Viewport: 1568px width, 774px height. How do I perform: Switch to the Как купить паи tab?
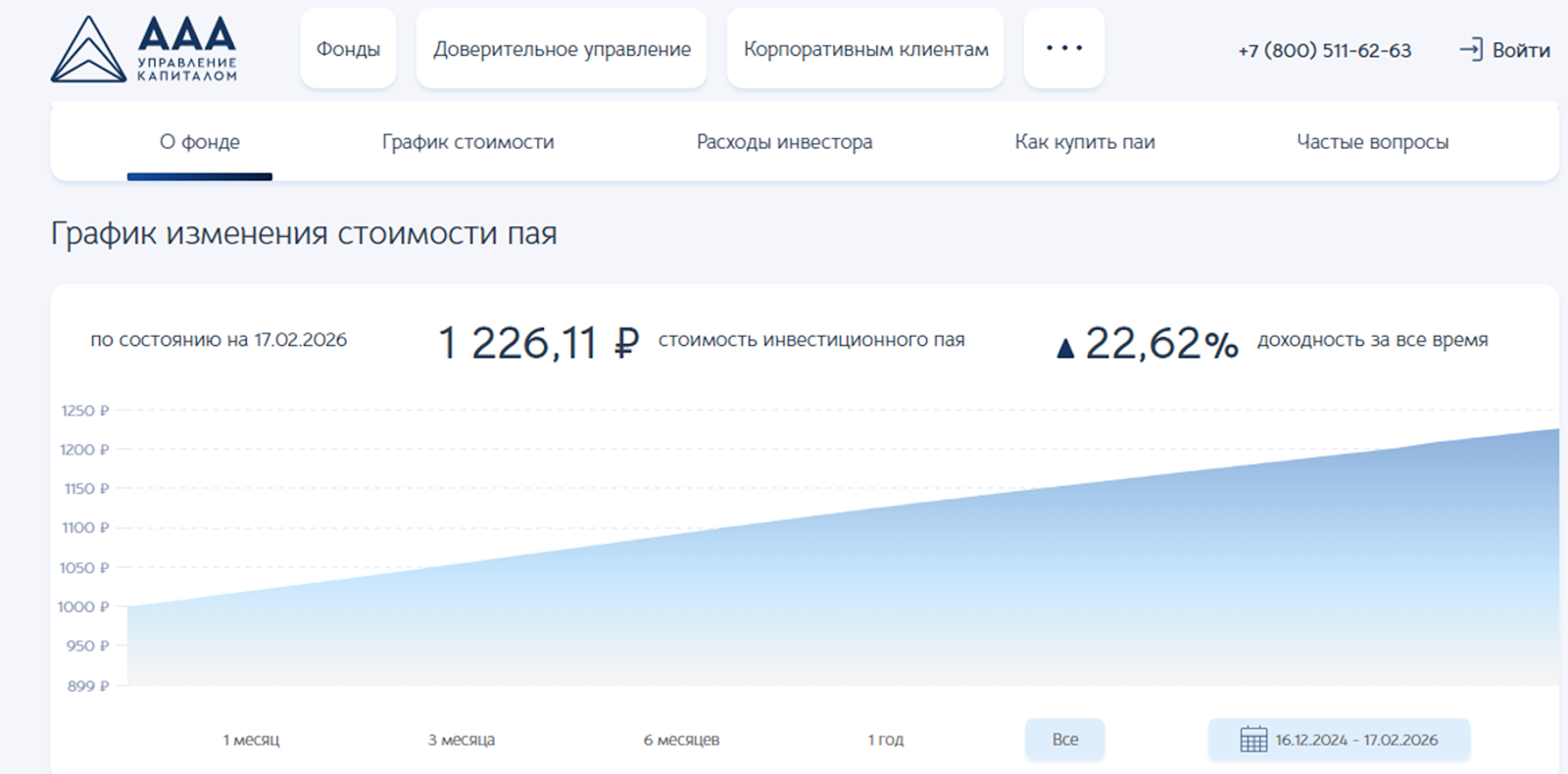pyautogui.click(x=1085, y=142)
